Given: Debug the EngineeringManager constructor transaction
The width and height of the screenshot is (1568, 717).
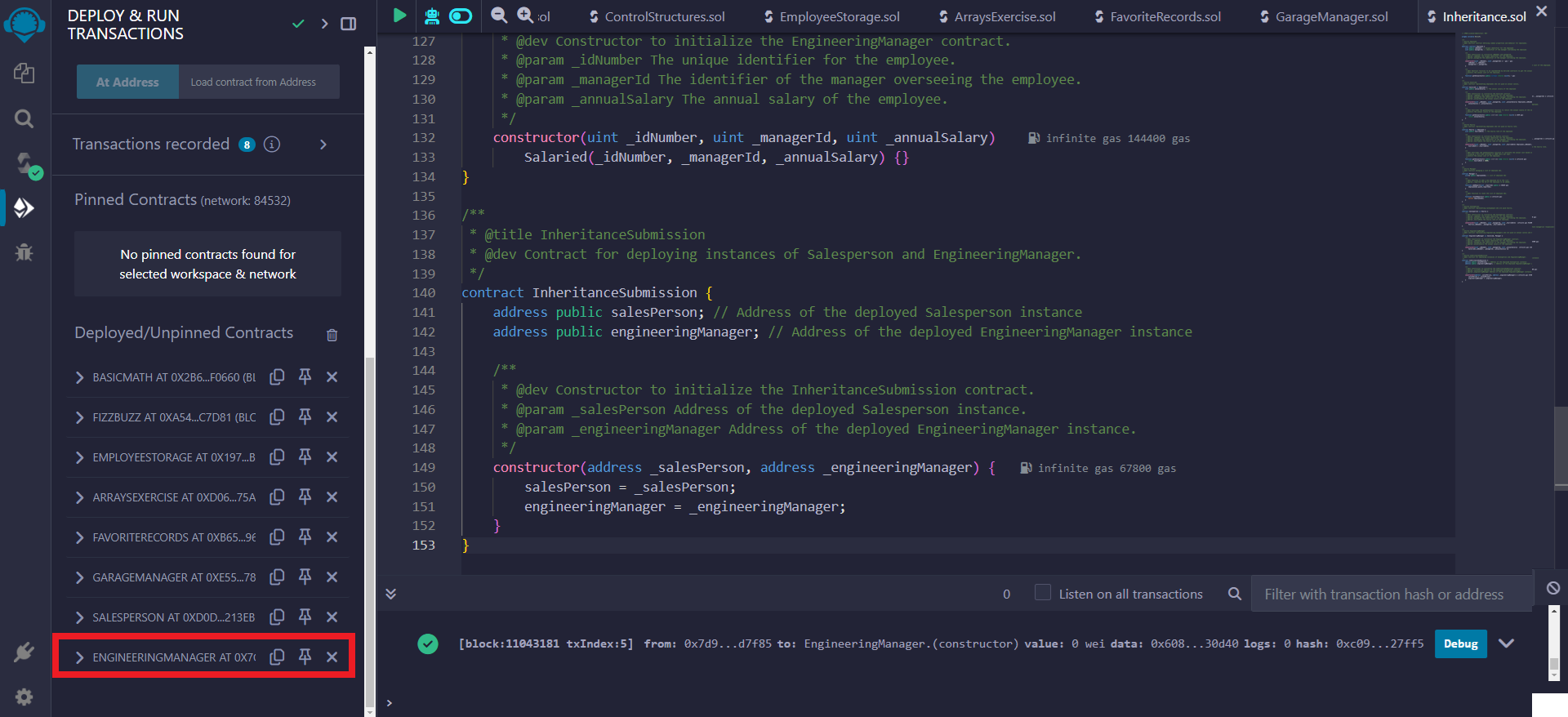Looking at the screenshot, I should pyautogui.click(x=1461, y=644).
